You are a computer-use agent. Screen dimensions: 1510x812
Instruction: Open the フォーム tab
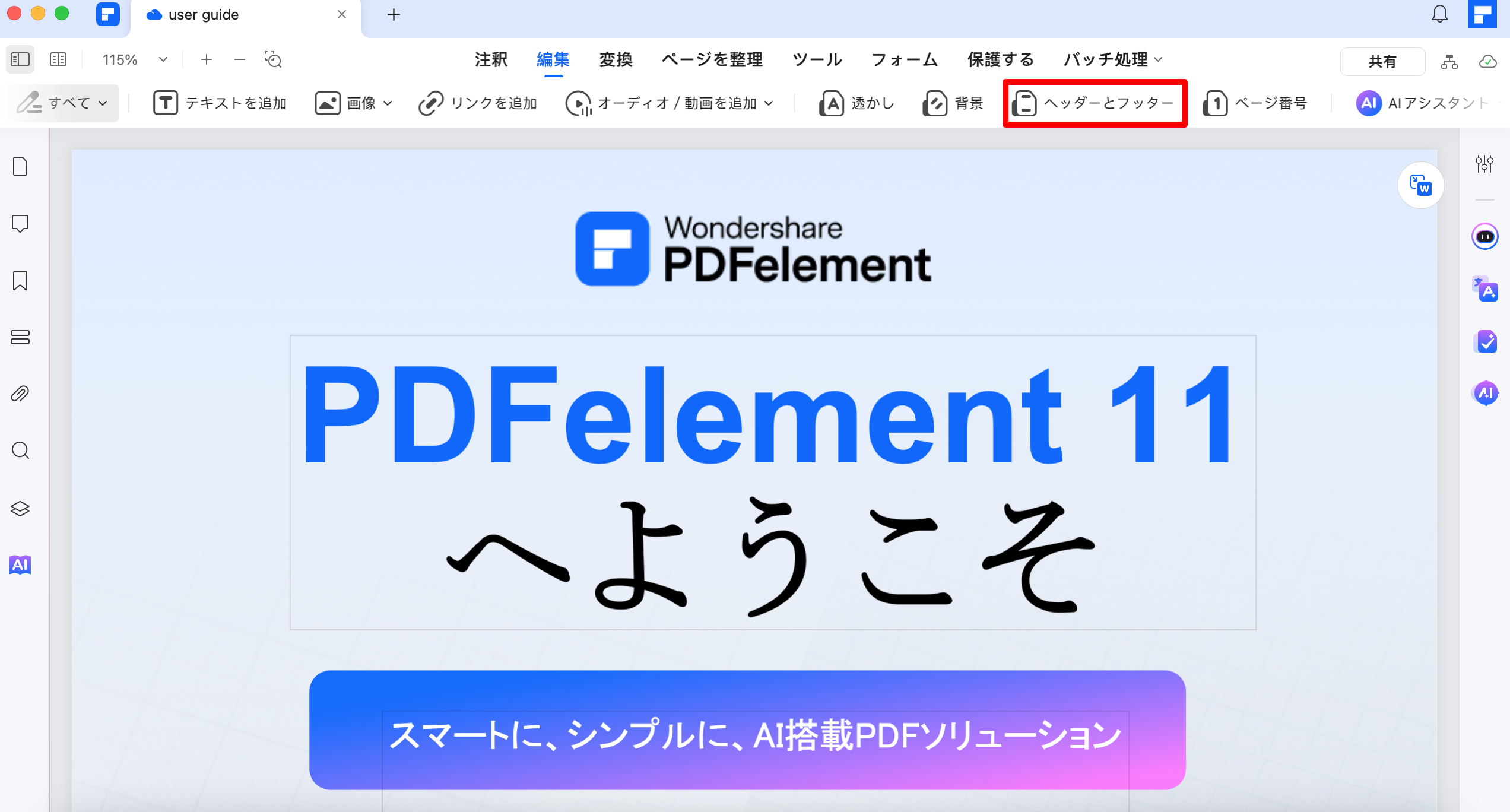pyautogui.click(x=904, y=59)
